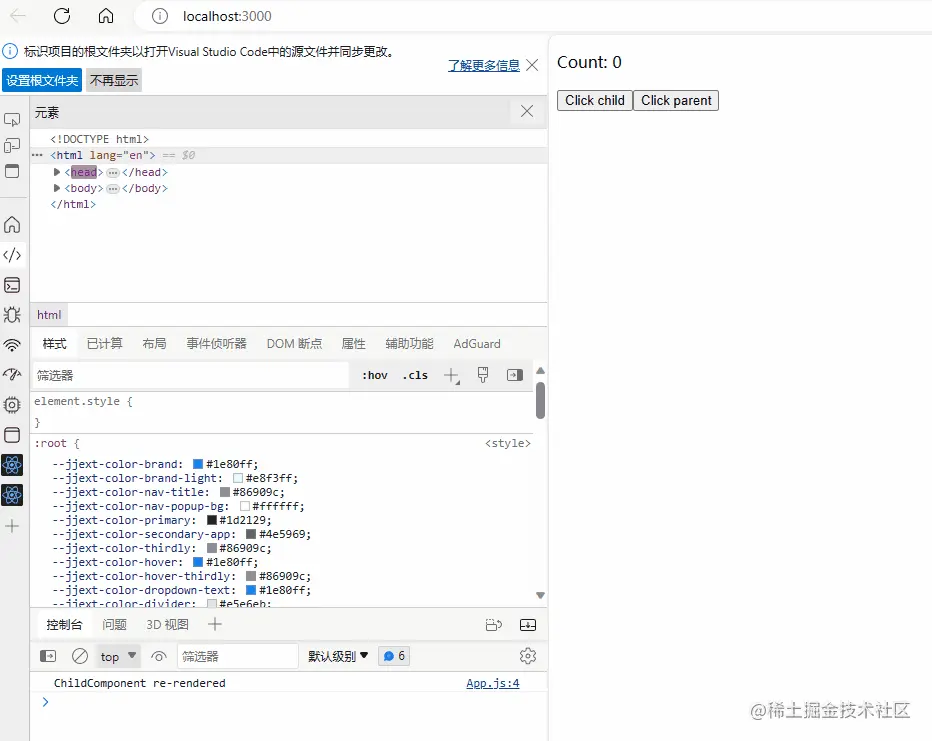
Task: Open top JavaScript context dropdown
Action: pyautogui.click(x=118, y=656)
